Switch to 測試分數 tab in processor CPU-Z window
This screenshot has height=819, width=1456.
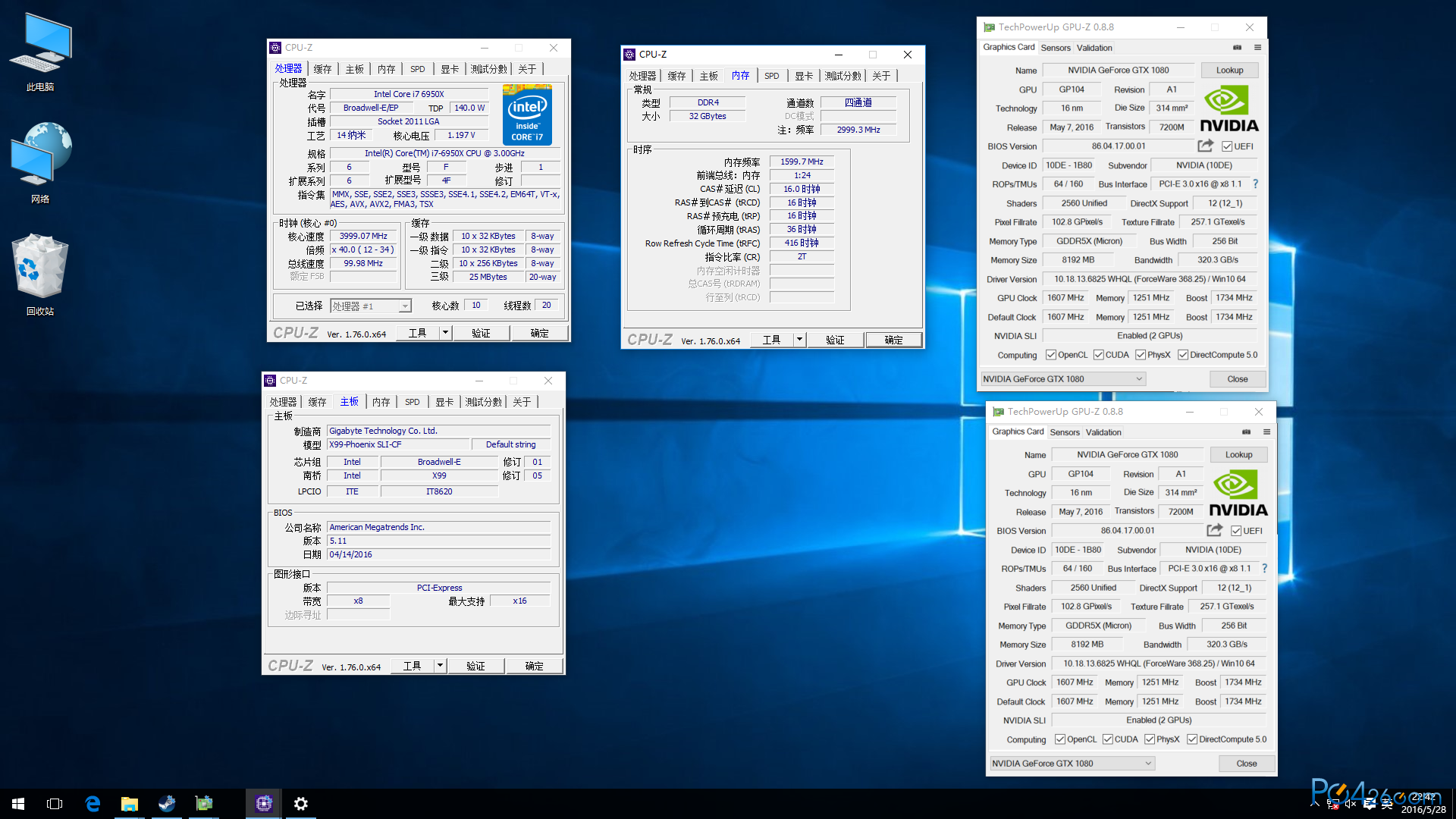[x=488, y=69]
